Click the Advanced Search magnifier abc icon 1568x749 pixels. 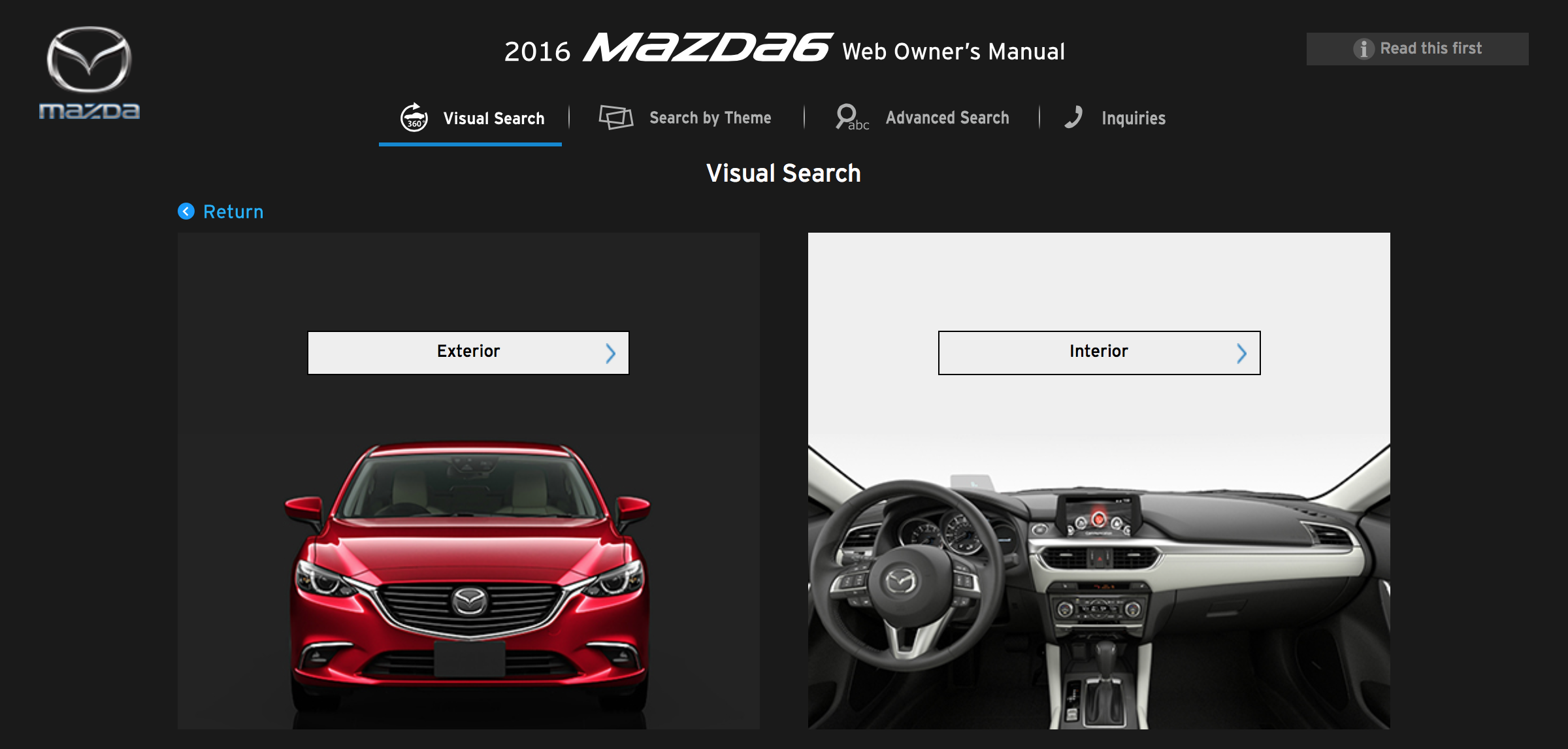coord(851,118)
